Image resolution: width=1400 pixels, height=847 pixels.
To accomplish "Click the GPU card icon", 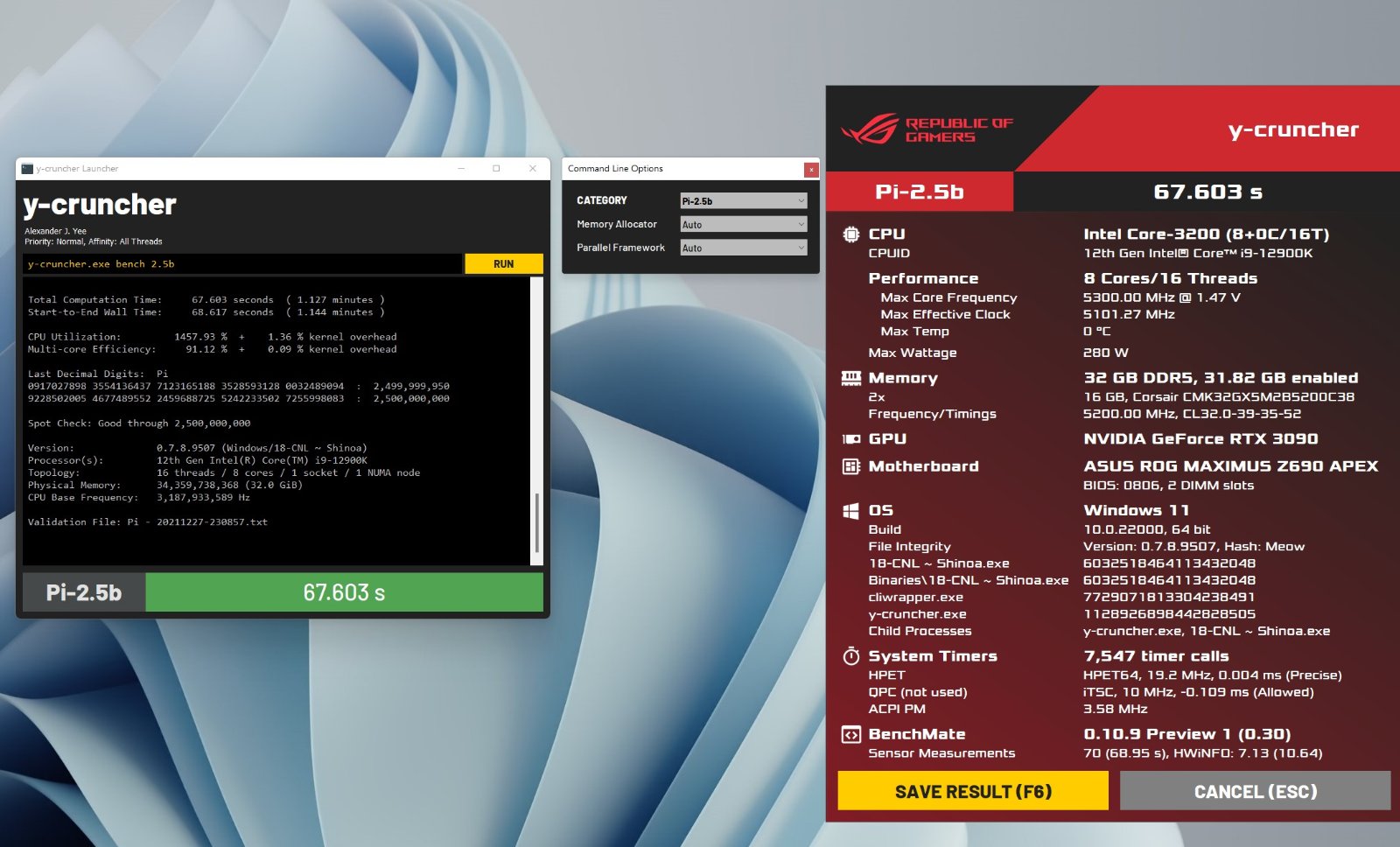I will click(850, 439).
